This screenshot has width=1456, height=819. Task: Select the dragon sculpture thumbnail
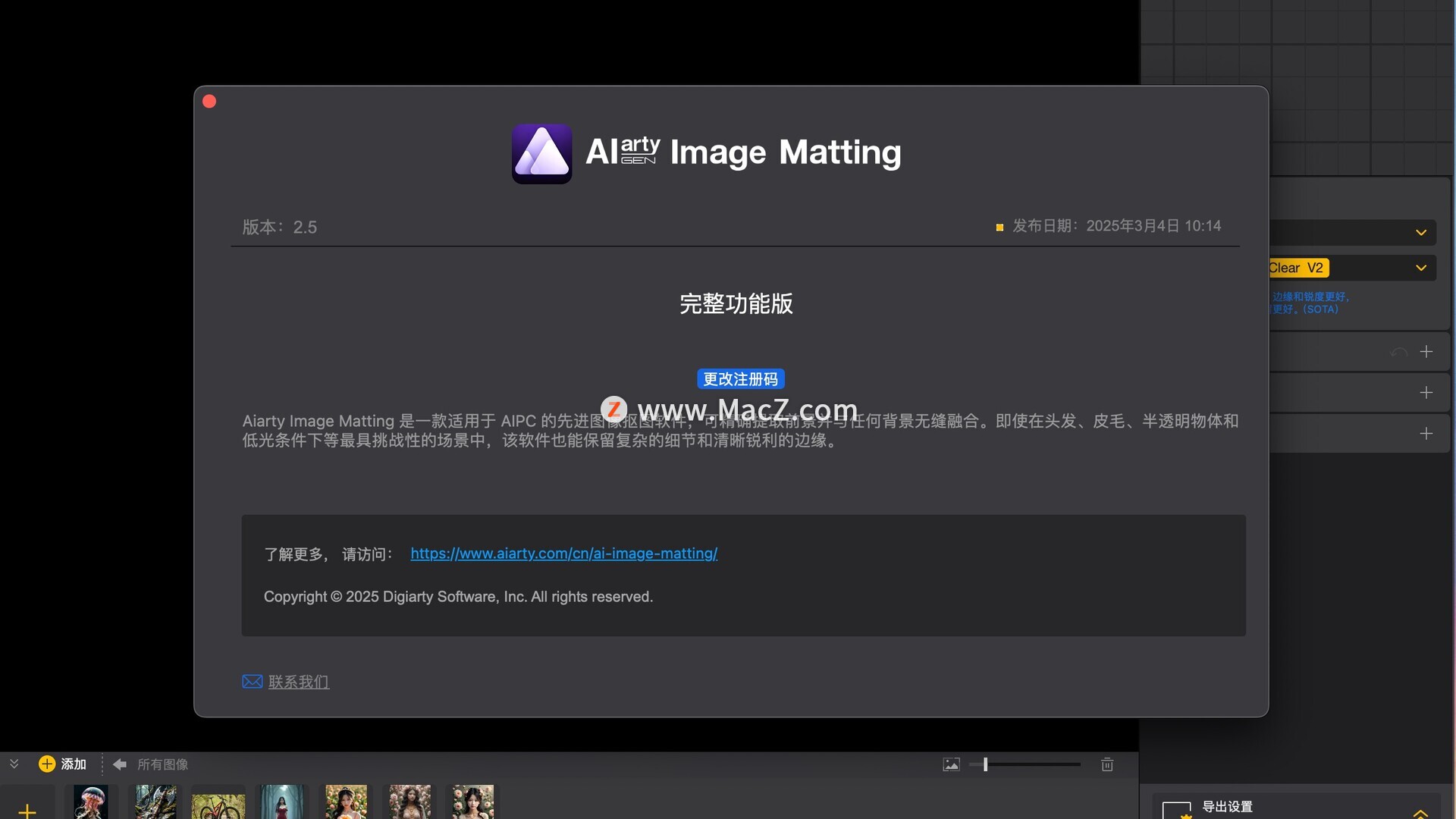tap(155, 802)
